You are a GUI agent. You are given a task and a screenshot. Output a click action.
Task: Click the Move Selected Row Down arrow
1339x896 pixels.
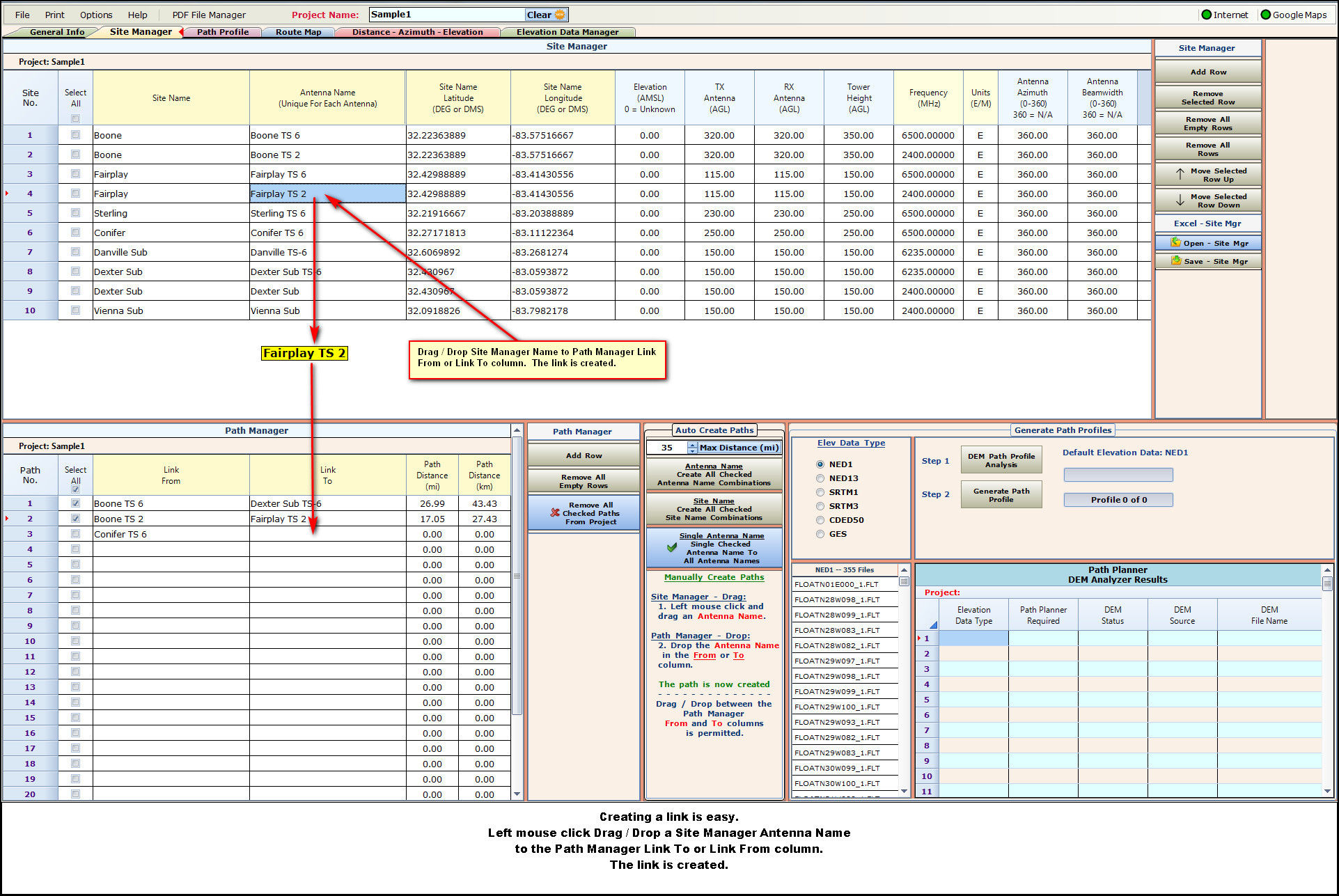[1180, 201]
